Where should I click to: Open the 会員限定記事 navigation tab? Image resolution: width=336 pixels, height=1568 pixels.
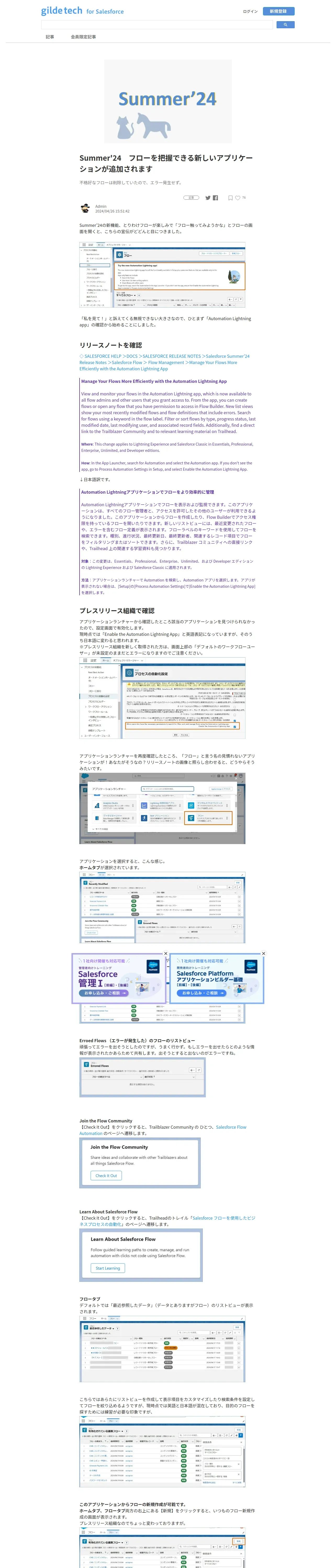(83, 37)
